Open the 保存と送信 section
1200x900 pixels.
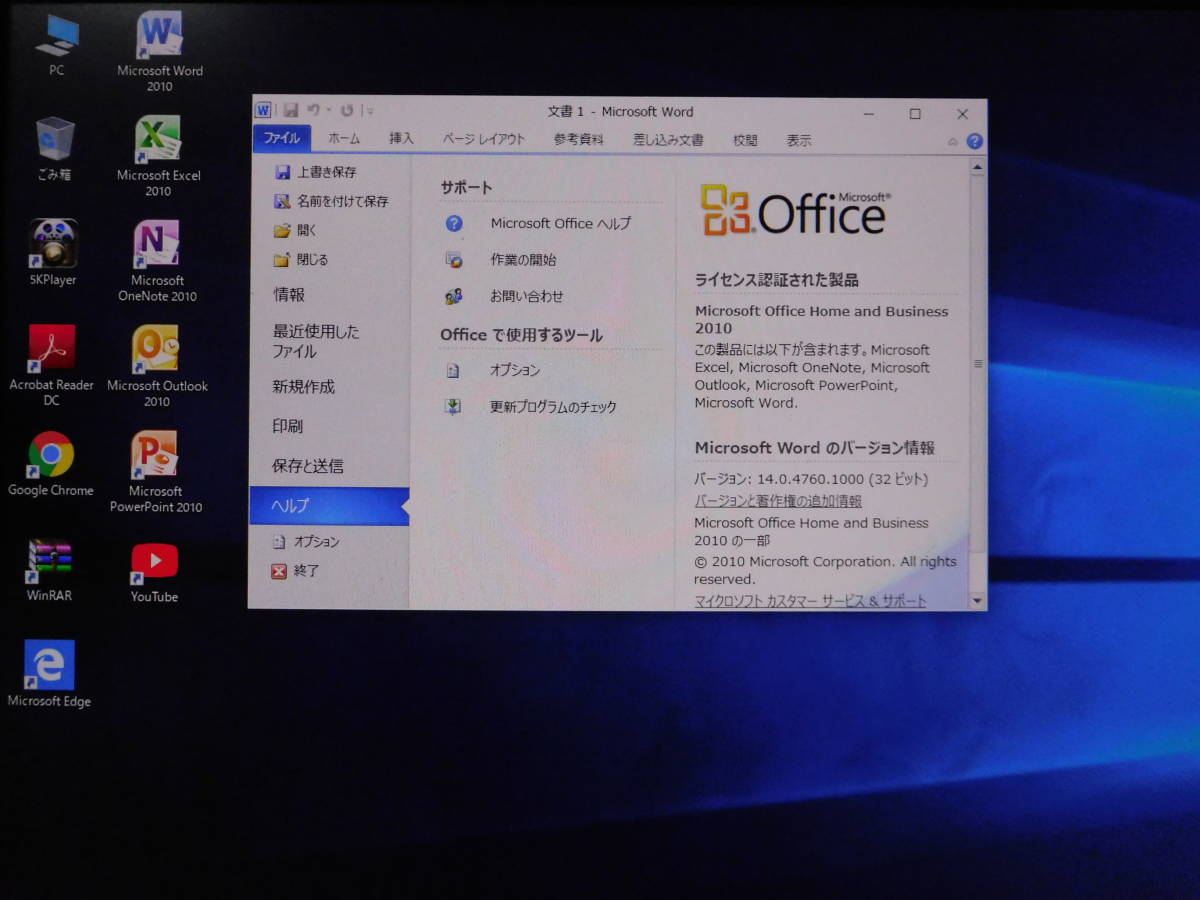307,466
